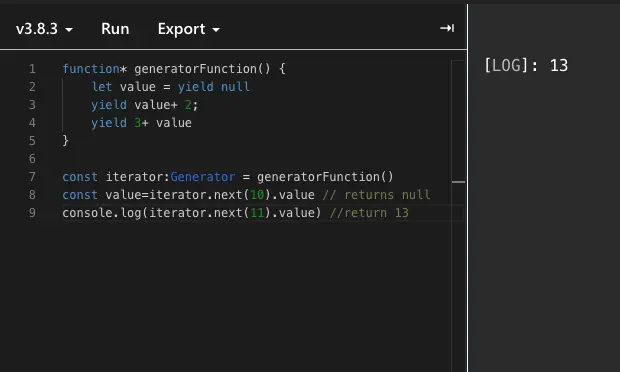Click the closing brace on line 5
The width and height of the screenshot is (620, 372).
click(66, 141)
